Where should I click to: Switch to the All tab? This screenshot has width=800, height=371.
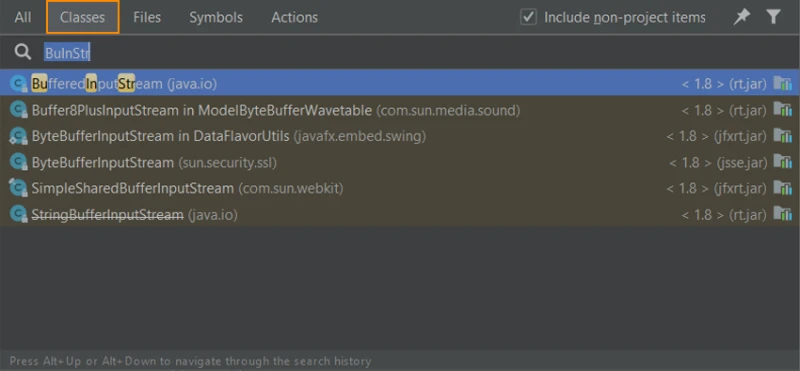pos(23,17)
